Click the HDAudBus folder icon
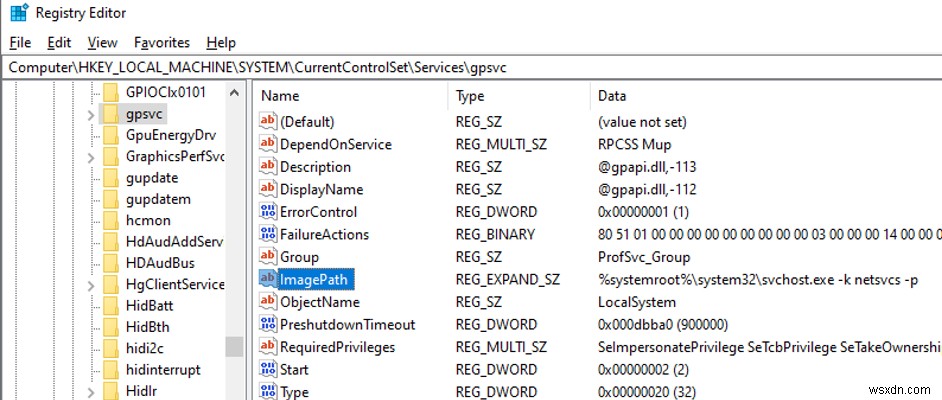This screenshot has width=942, height=400. (111, 263)
